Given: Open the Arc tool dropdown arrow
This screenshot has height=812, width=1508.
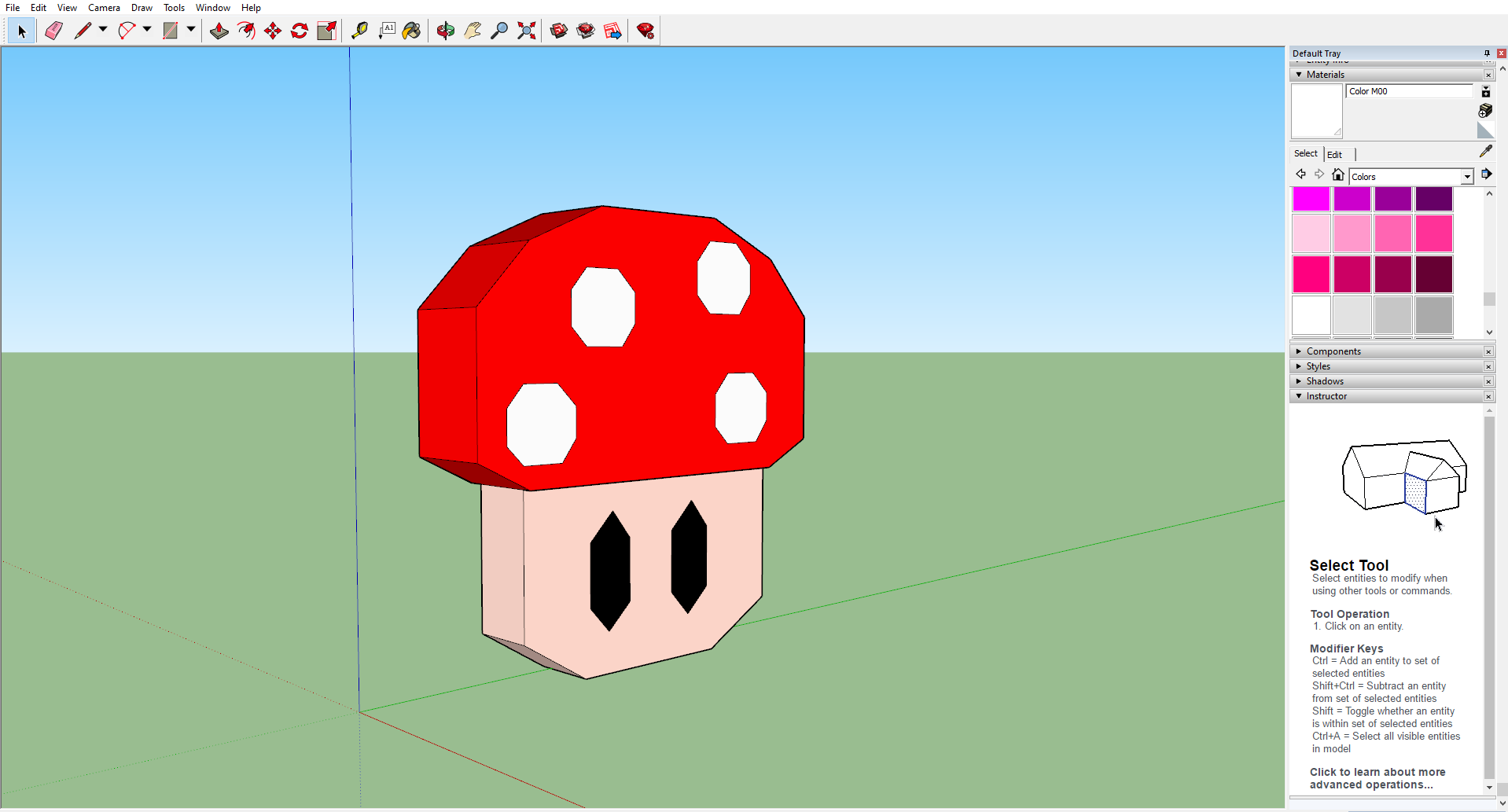Looking at the screenshot, I should pos(147,30).
